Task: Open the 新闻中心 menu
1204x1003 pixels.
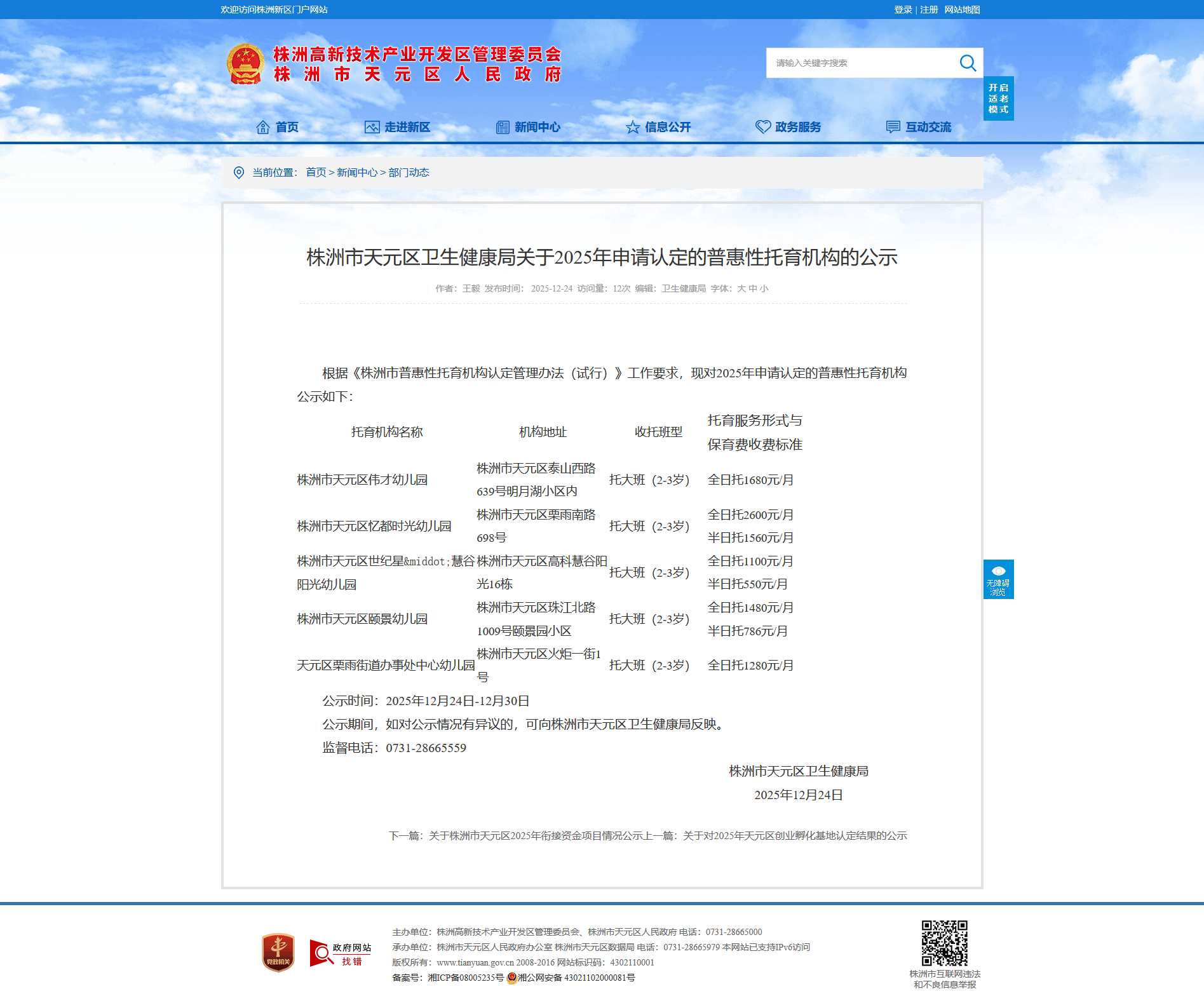Action: 537,127
